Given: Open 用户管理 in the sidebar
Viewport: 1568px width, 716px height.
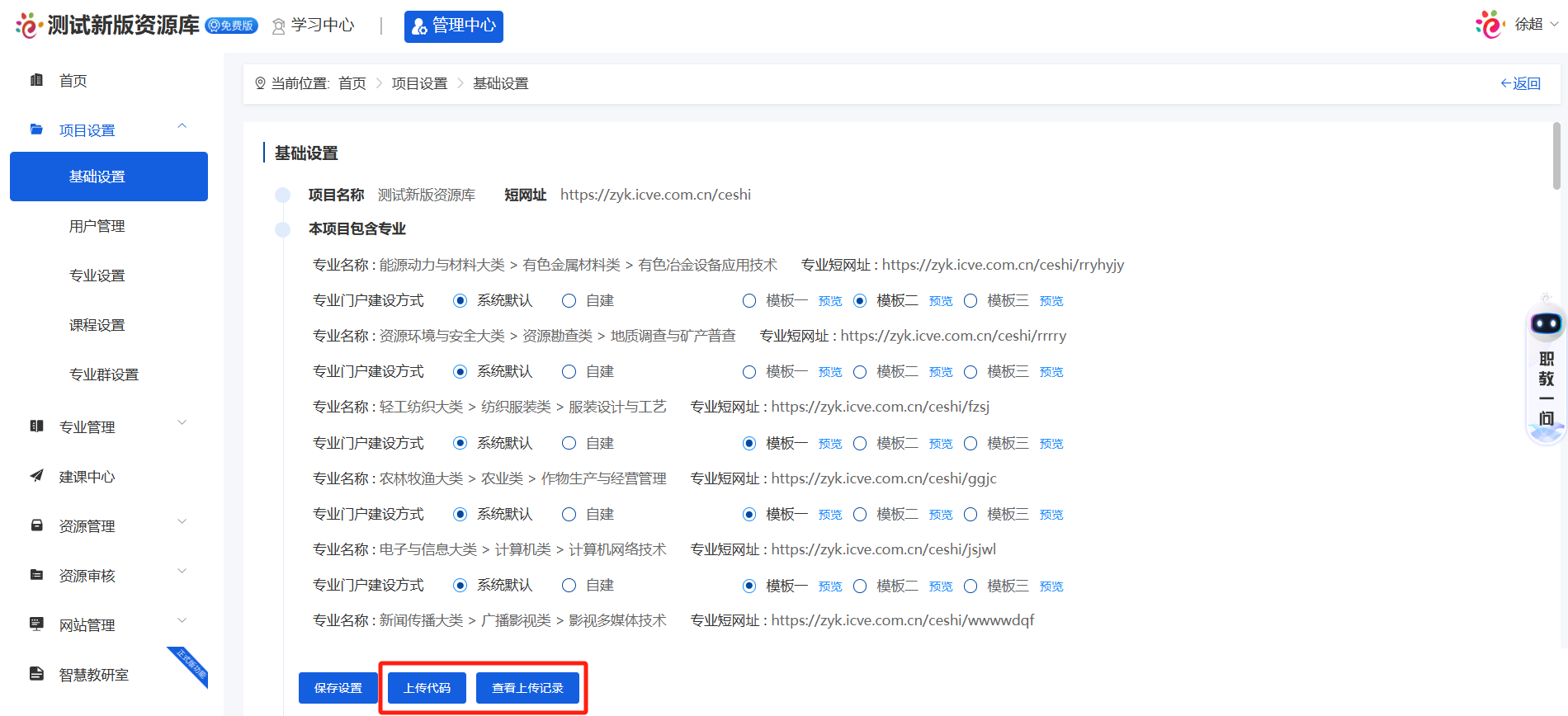Looking at the screenshot, I should (97, 226).
